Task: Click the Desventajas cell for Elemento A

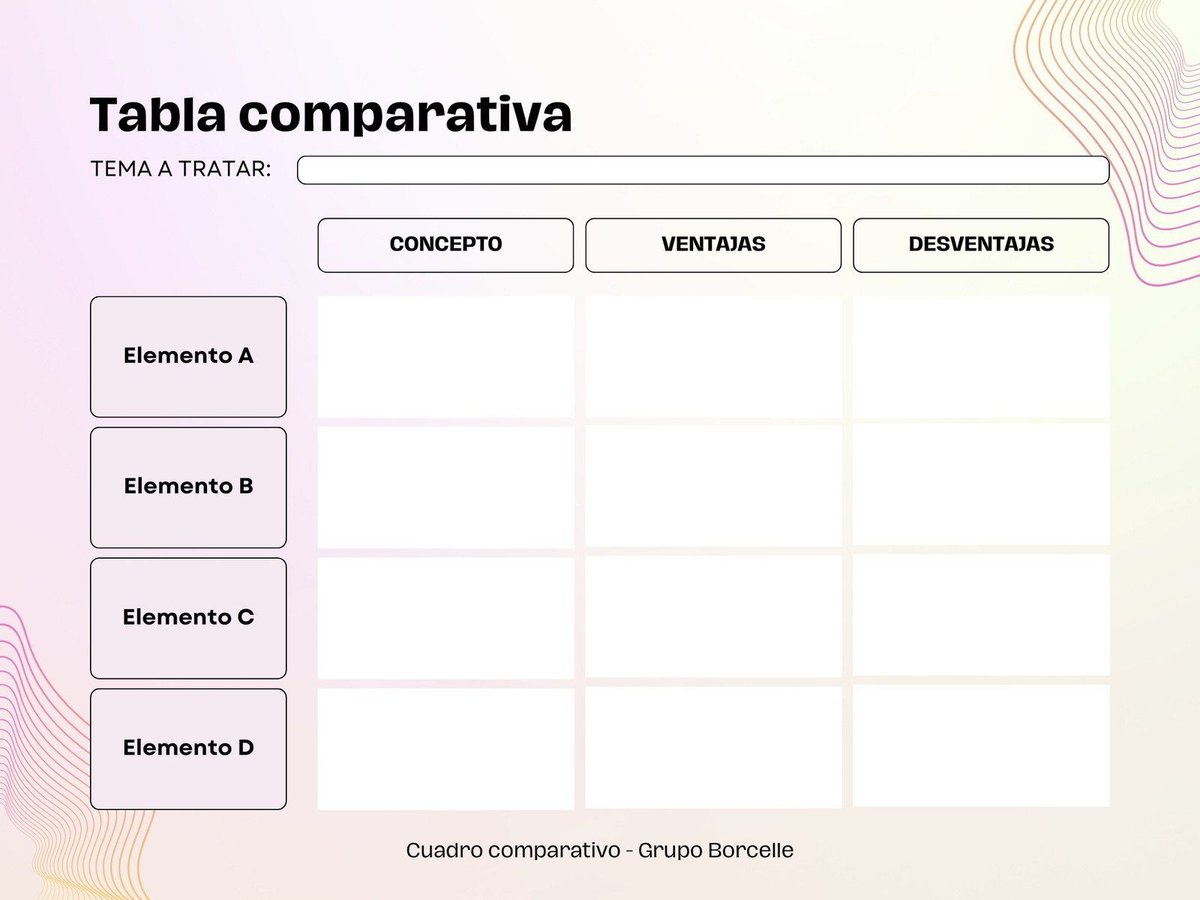Action: point(981,357)
